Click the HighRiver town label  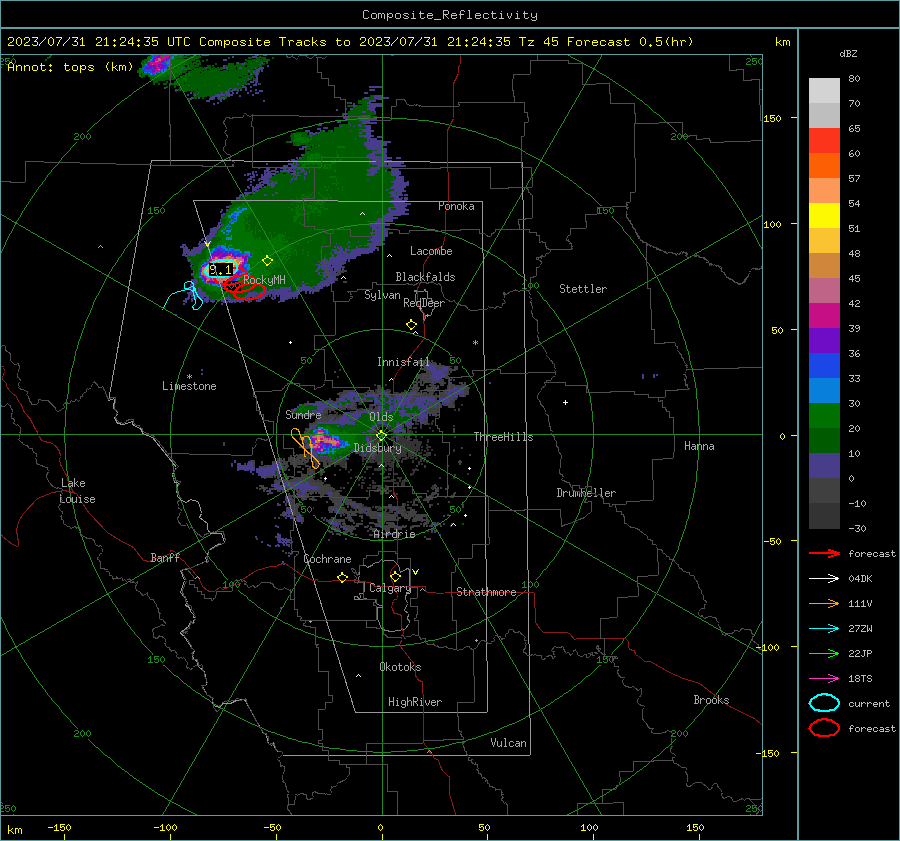pyautogui.click(x=414, y=702)
